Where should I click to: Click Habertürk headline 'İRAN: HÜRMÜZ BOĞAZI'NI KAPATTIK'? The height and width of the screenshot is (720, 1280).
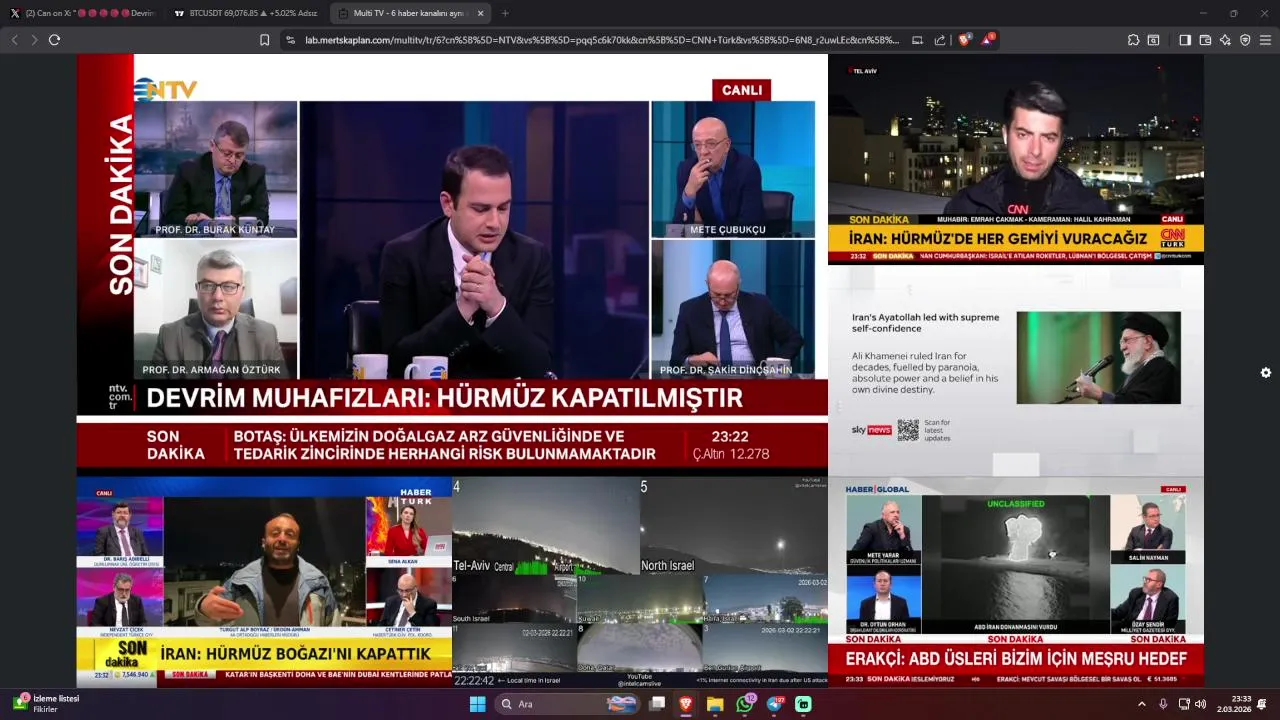click(296, 654)
